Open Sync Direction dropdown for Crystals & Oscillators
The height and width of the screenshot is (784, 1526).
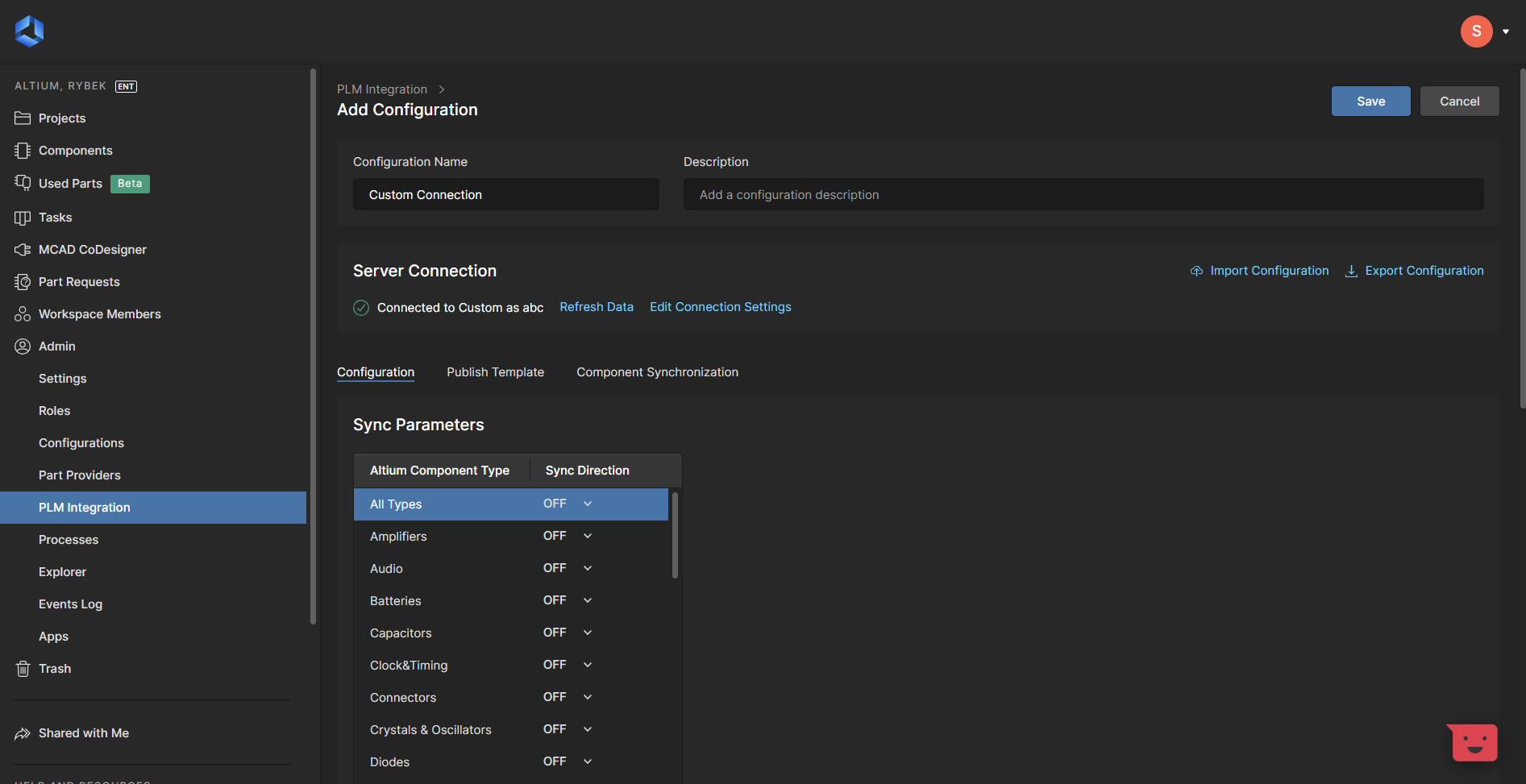click(x=588, y=729)
